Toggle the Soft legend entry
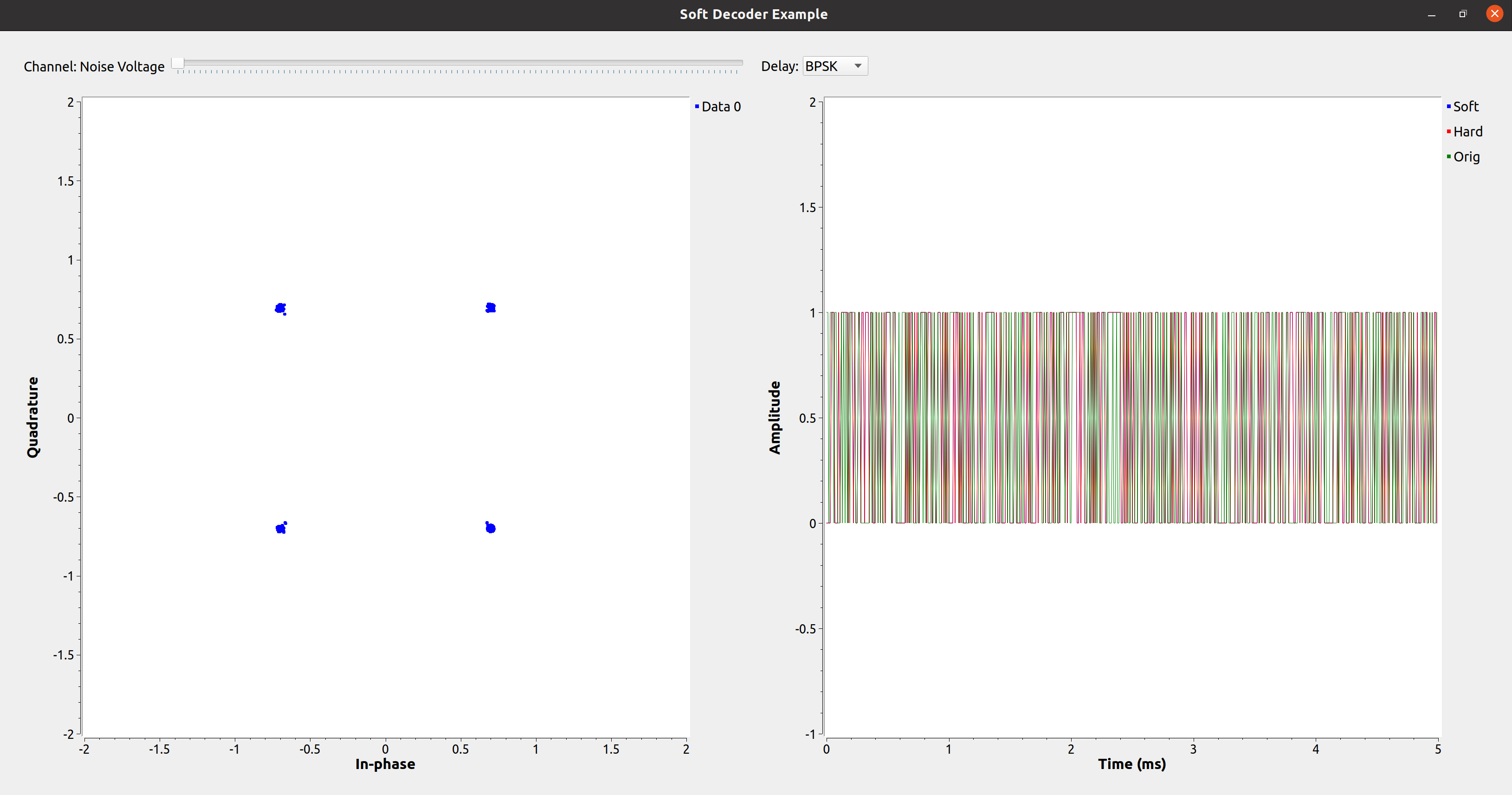The image size is (1512, 795). 1465,106
